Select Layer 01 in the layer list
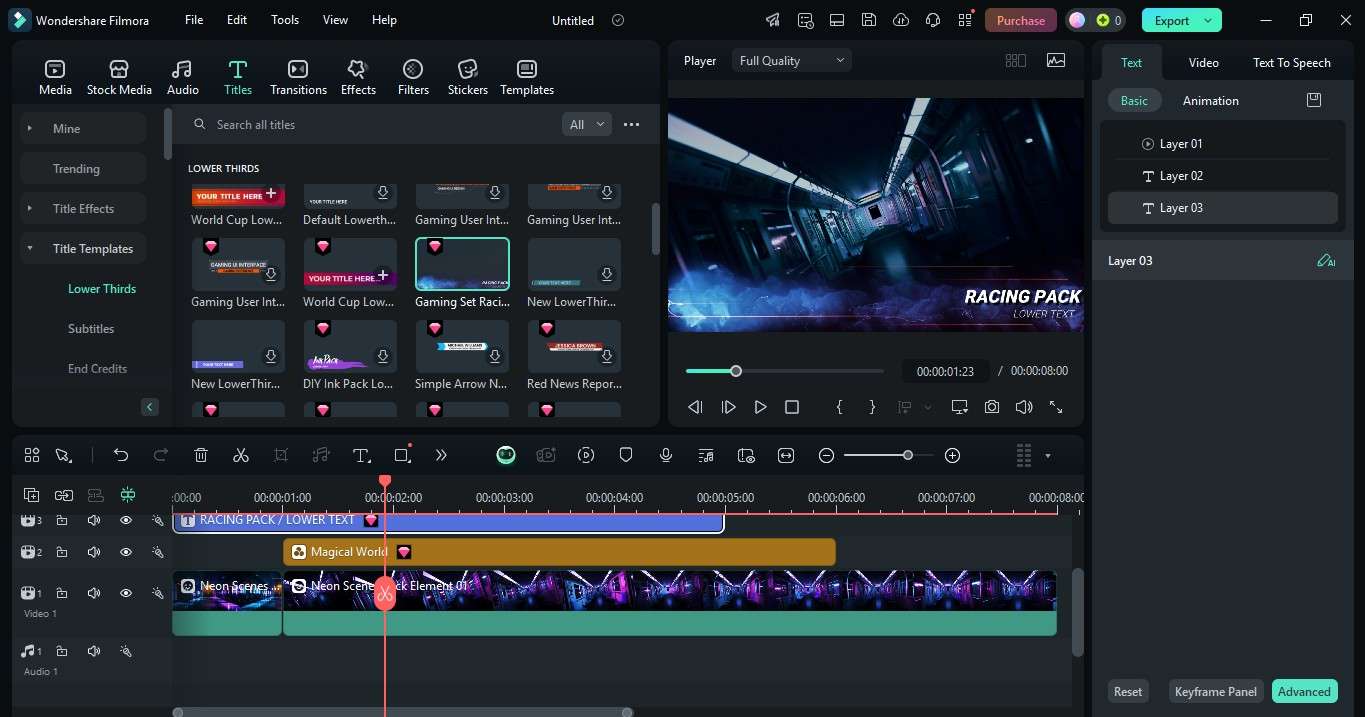 pos(1223,144)
